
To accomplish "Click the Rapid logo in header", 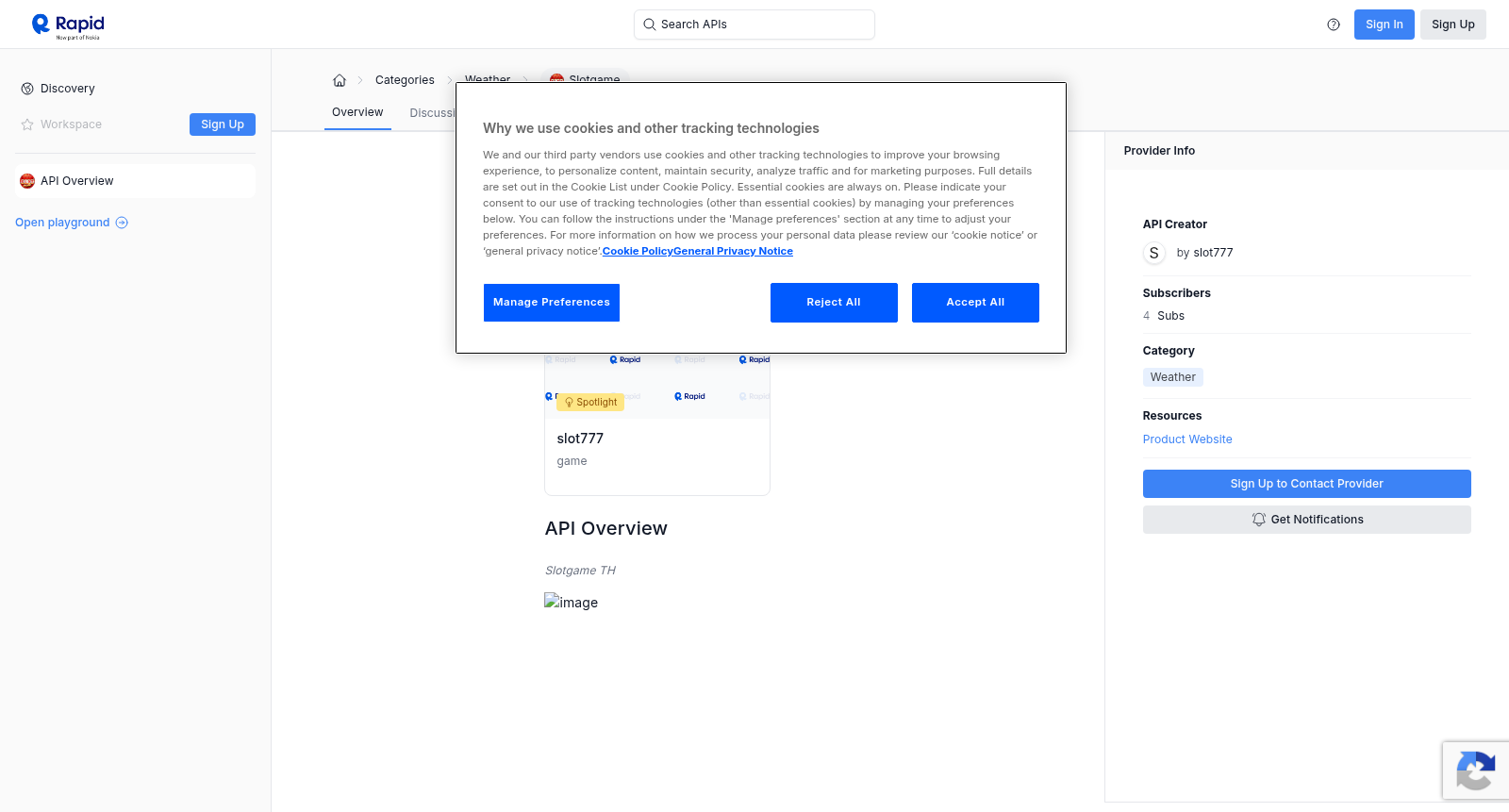I will tap(68, 25).
